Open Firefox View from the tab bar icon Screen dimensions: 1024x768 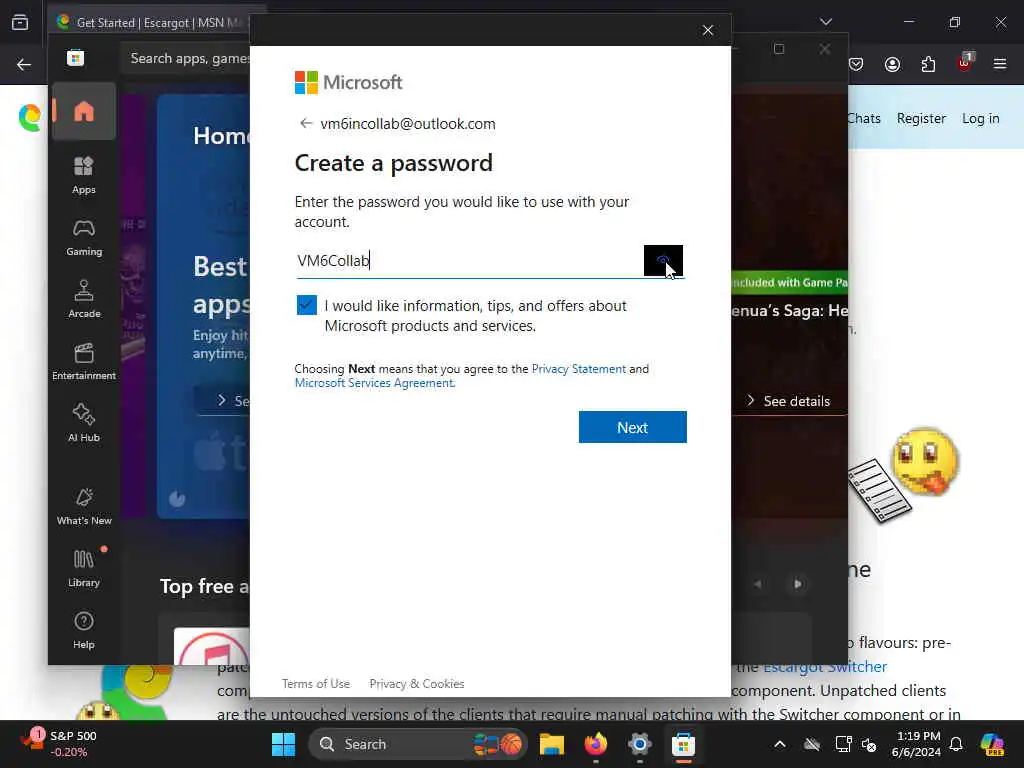click(x=20, y=22)
